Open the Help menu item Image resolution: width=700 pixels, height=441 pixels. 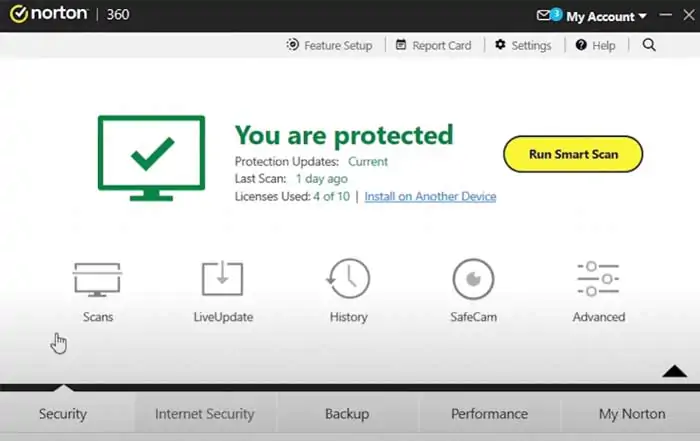(596, 45)
